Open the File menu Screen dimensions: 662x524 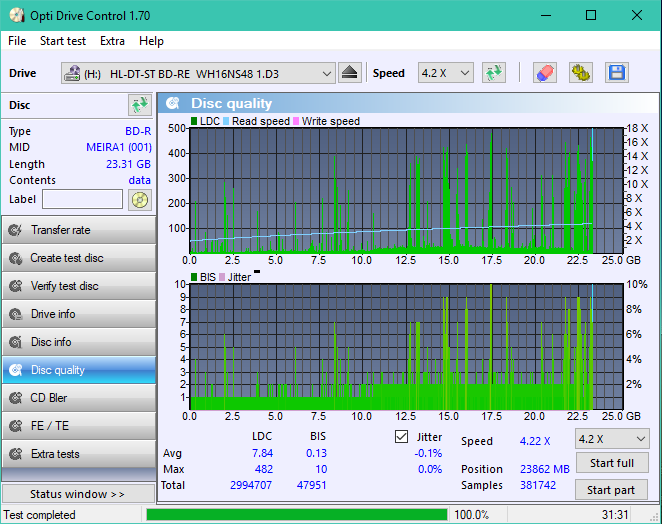tap(17, 41)
